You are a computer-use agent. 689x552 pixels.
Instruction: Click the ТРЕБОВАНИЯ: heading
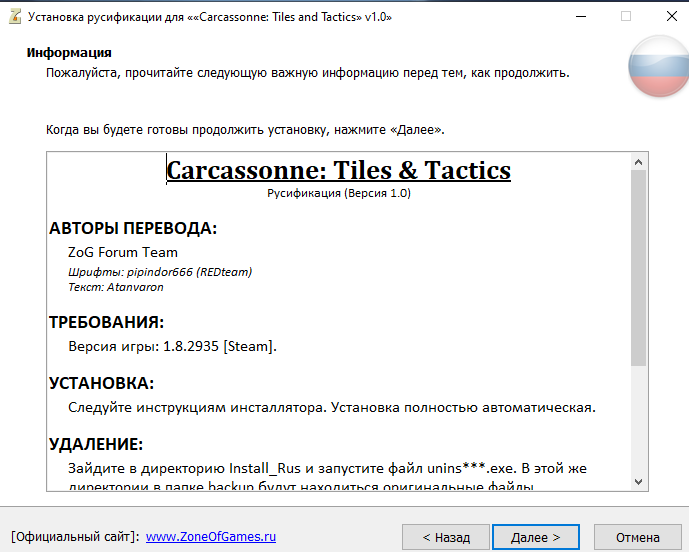coord(106,322)
